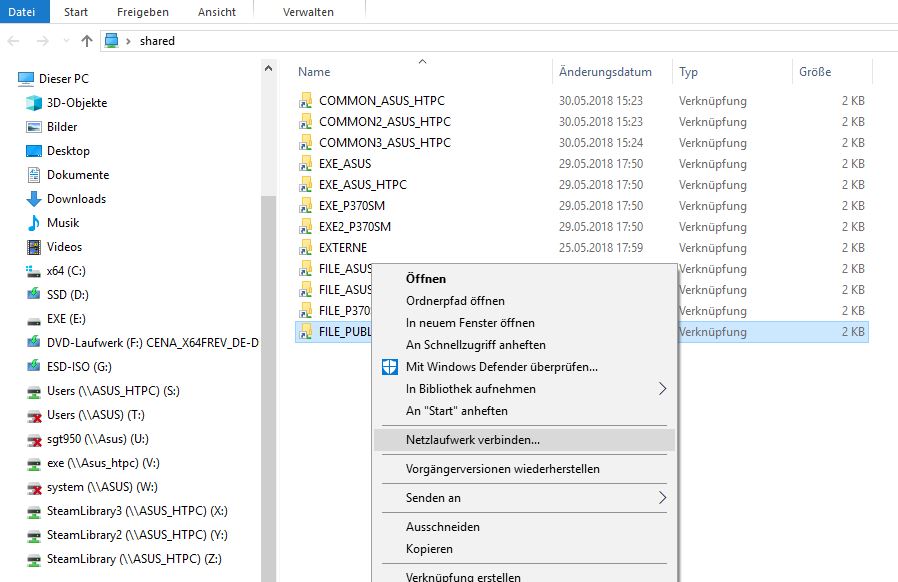The height and width of the screenshot is (582, 898).
Task: Expand the In Bibliothek aufnehmen submenu arrow
Action: pos(662,389)
